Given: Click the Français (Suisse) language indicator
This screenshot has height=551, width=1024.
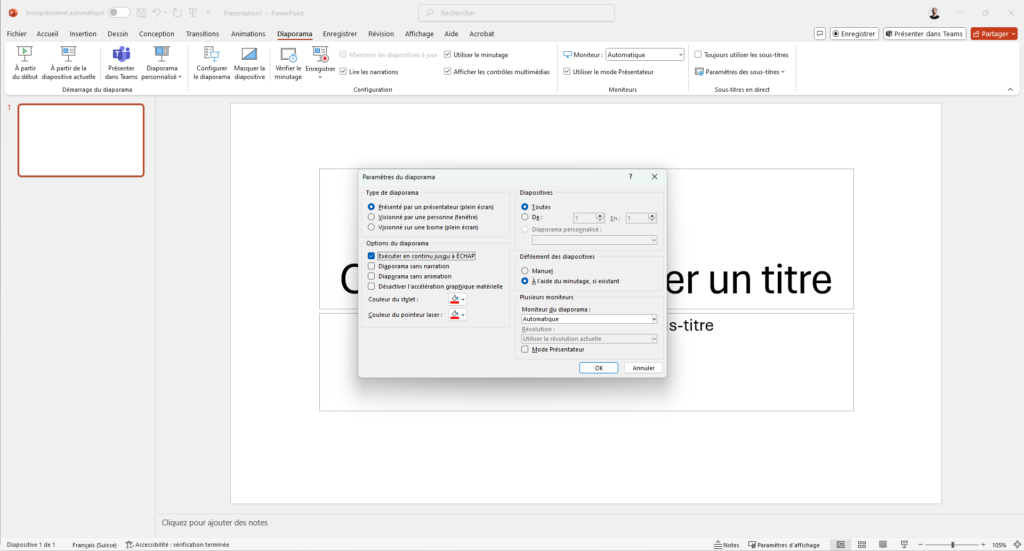Looking at the screenshot, I should coord(94,544).
